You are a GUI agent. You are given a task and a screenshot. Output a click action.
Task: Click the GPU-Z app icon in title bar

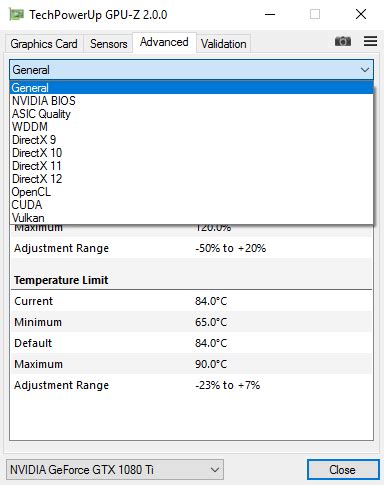(16, 15)
